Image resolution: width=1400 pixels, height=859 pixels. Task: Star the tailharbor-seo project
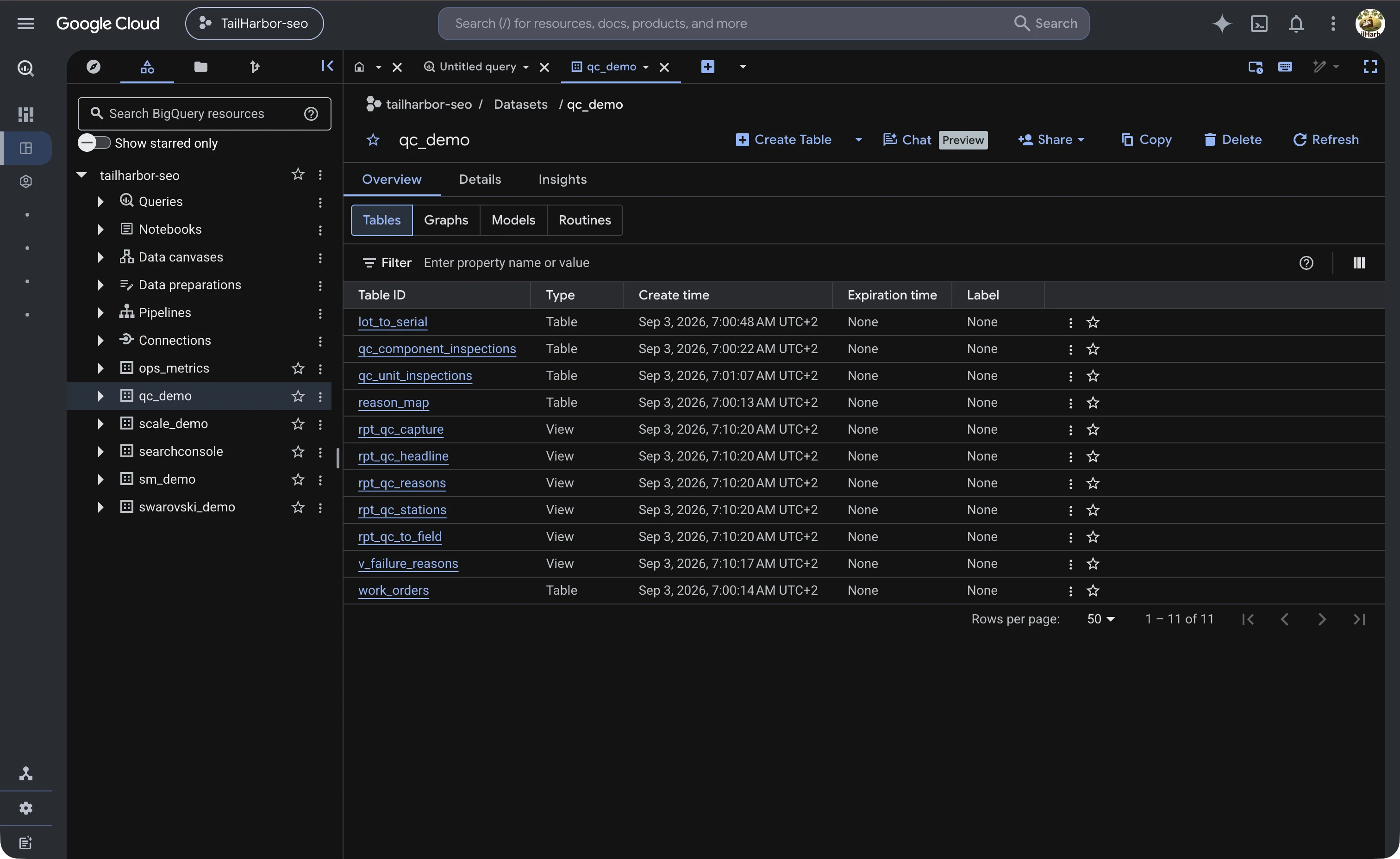[x=298, y=174]
